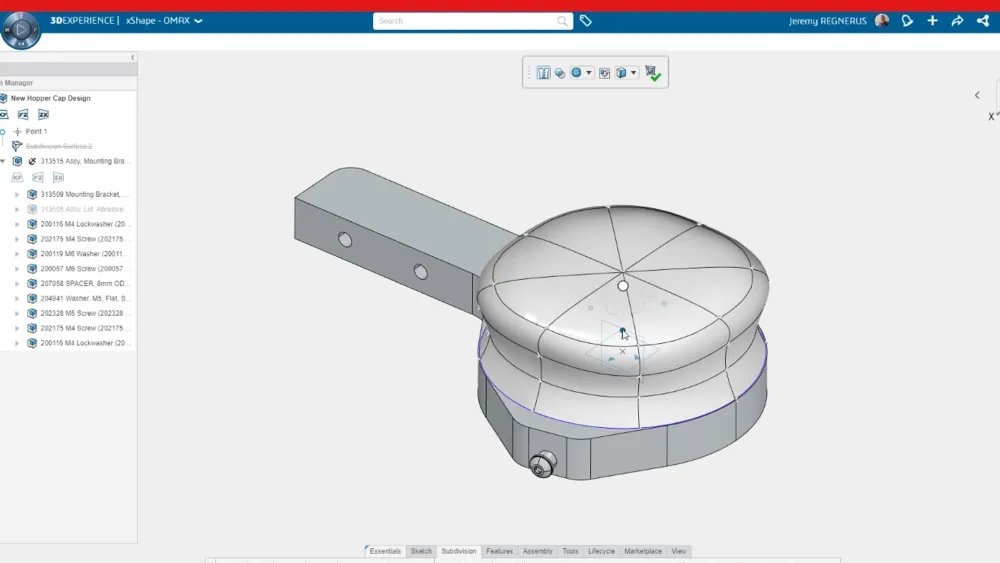Select the XY plane icon under 313515 Assy

(17, 177)
